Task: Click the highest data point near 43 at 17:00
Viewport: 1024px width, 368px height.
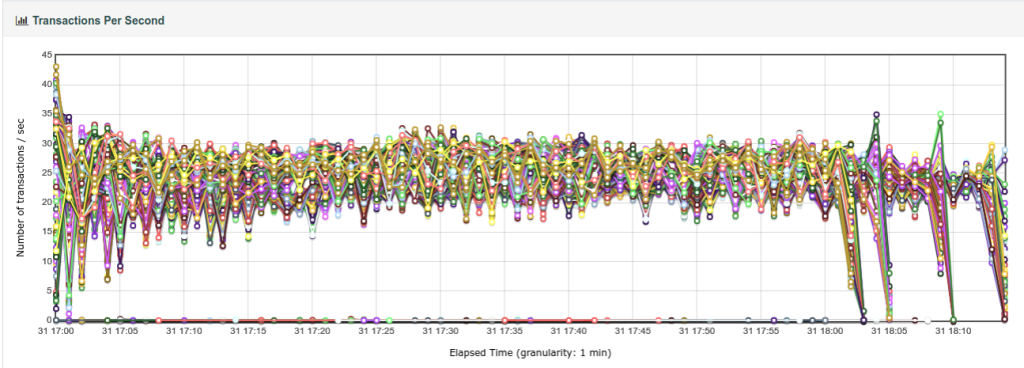Action: tap(56, 67)
